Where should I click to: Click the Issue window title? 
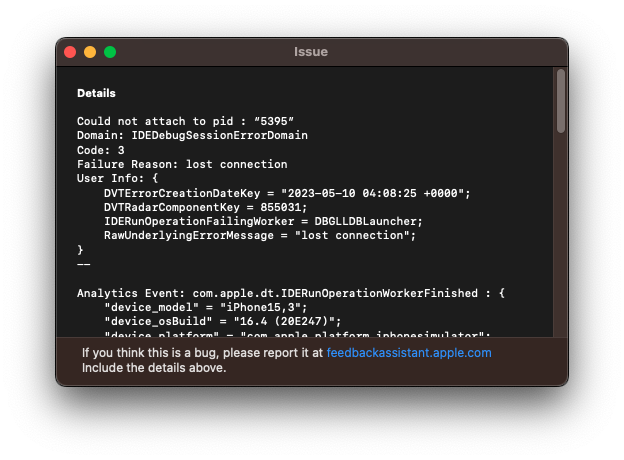(x=311, y=52)
